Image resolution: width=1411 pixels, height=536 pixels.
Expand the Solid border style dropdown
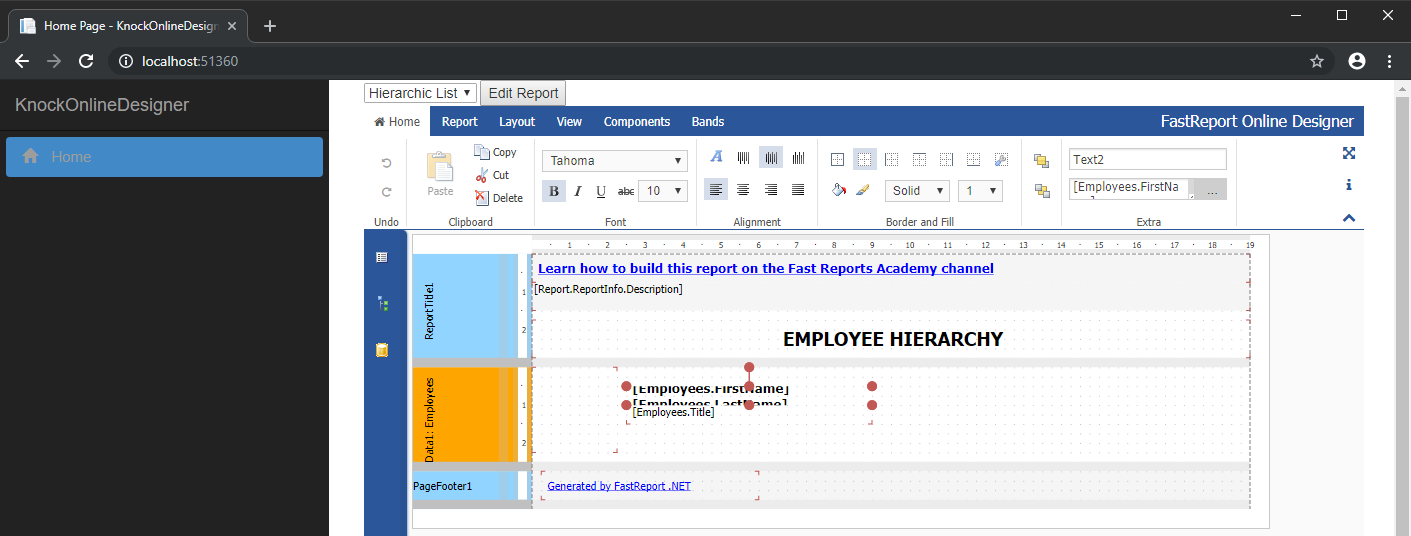click(918, 191)
